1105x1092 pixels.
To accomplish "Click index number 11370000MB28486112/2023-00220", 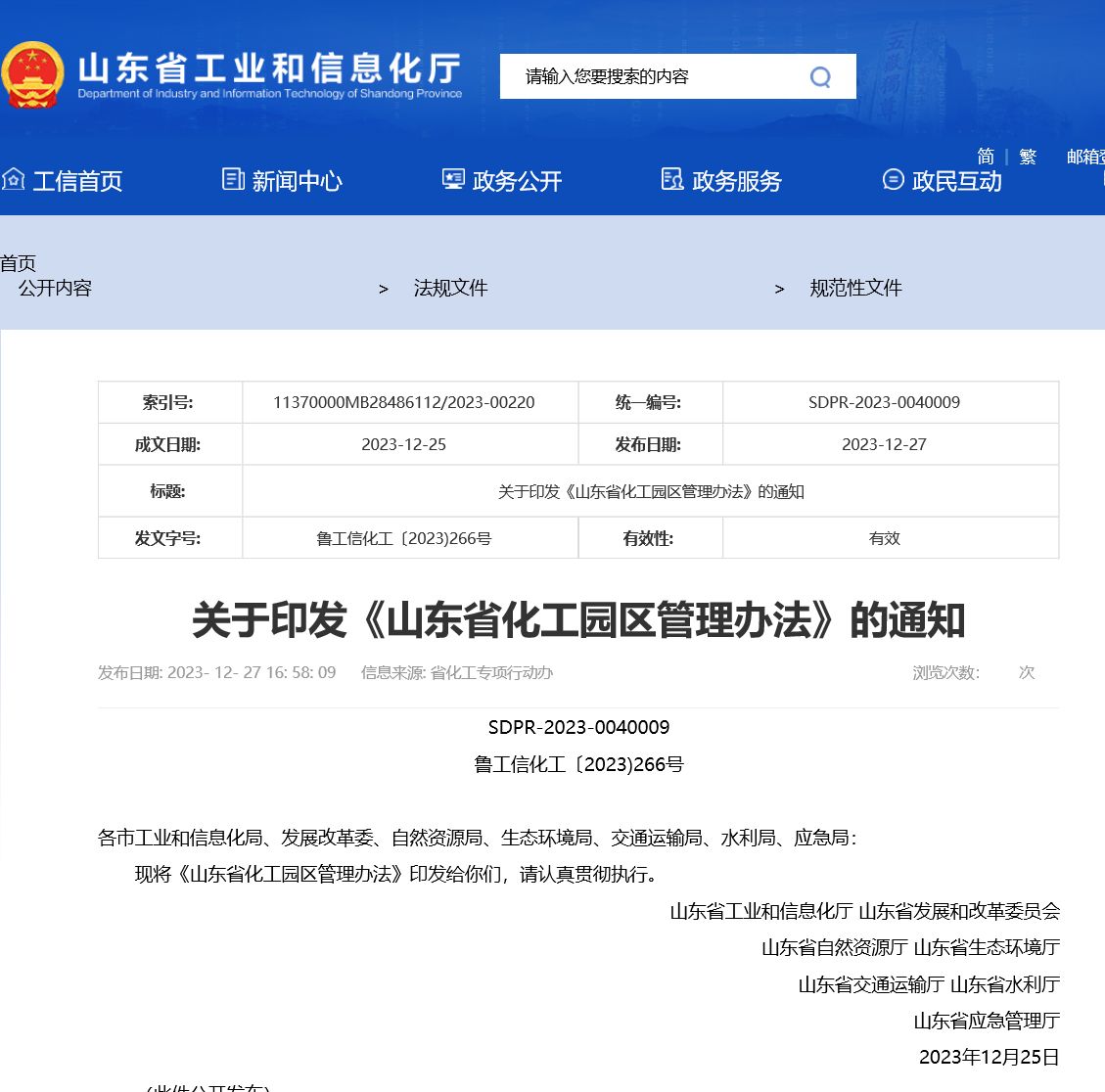I will click(404, 402).
